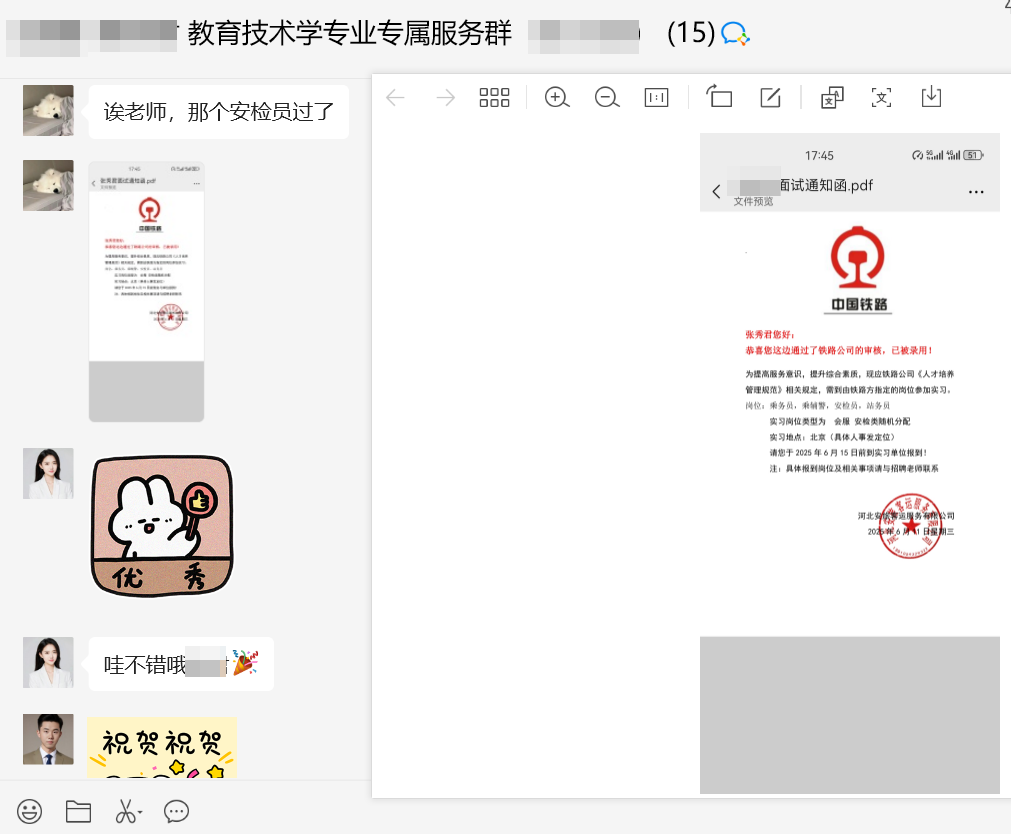Open the emoji picker
1011x834 pixels.
tap(30, 811)
